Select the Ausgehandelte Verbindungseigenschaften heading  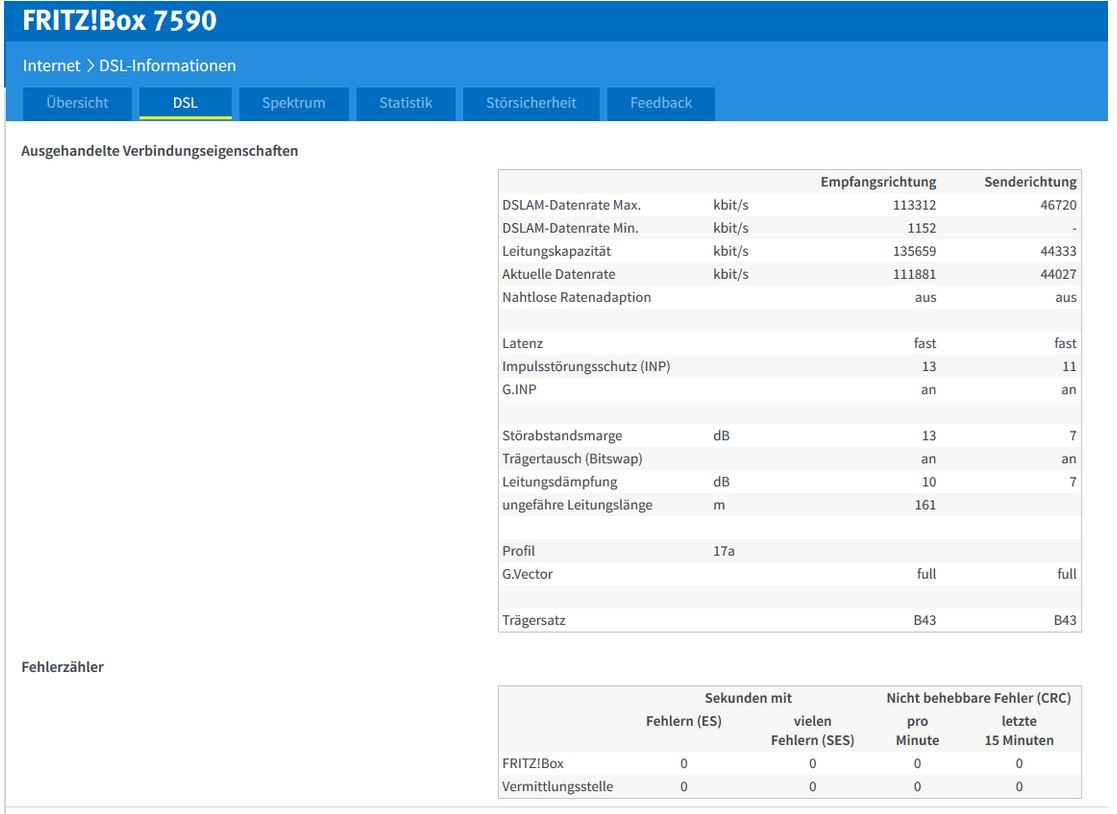(x=160, y=151)
